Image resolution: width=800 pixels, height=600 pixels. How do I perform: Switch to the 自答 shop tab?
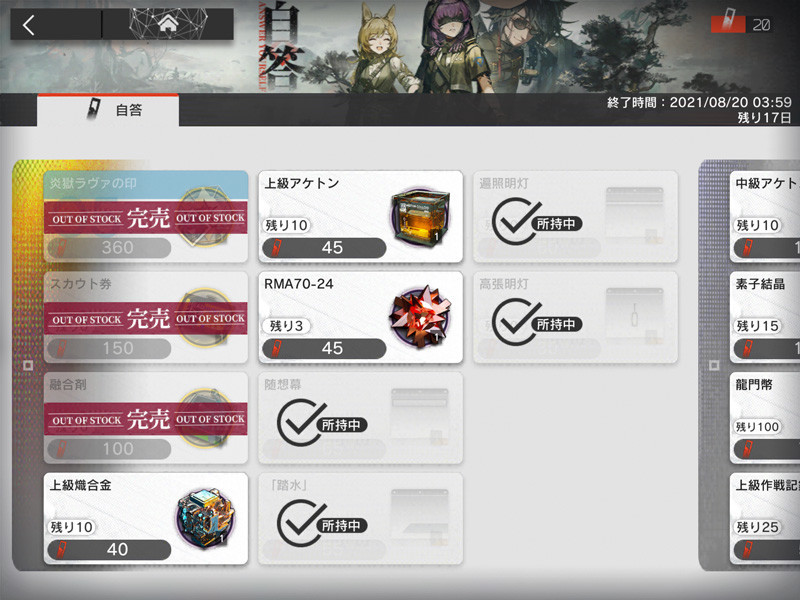point(108,110)
